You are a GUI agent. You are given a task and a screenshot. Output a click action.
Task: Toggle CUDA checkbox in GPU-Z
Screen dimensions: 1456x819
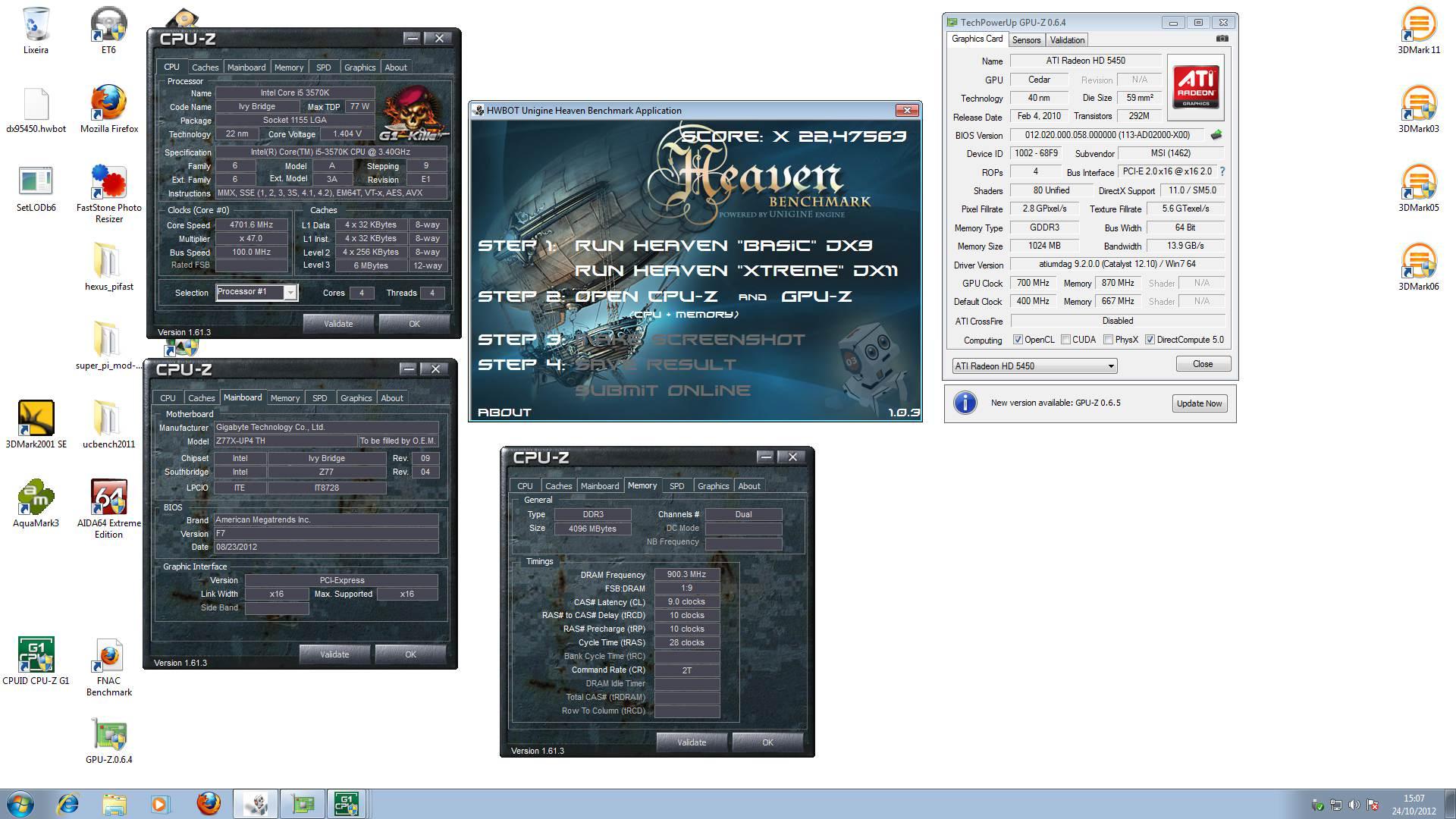click(x=1065, y=340)
